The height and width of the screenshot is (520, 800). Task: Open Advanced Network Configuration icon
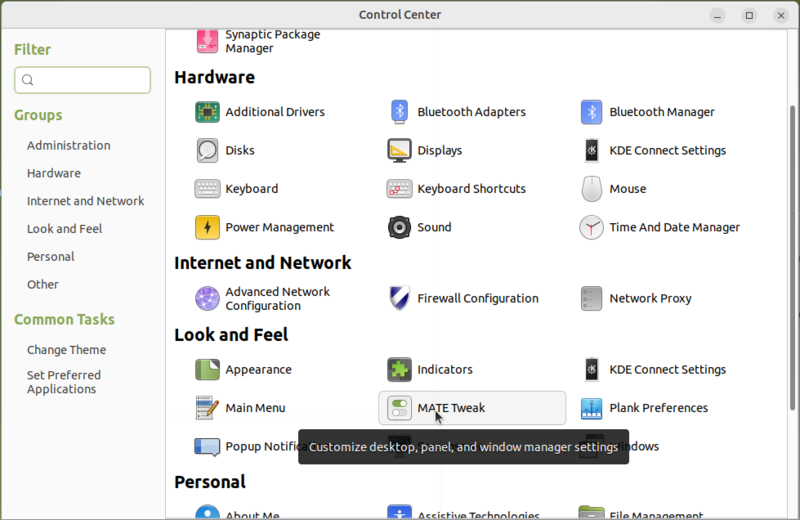pyautogui.click(x=207, y=299)
